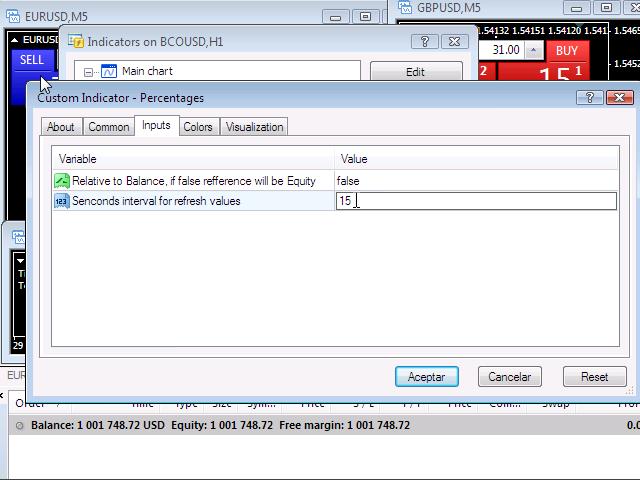This screenshot has height=480, width=640.
Task: Close the Custom Indicator dialog
Action: pyautogui.click(x=620, y=98)
